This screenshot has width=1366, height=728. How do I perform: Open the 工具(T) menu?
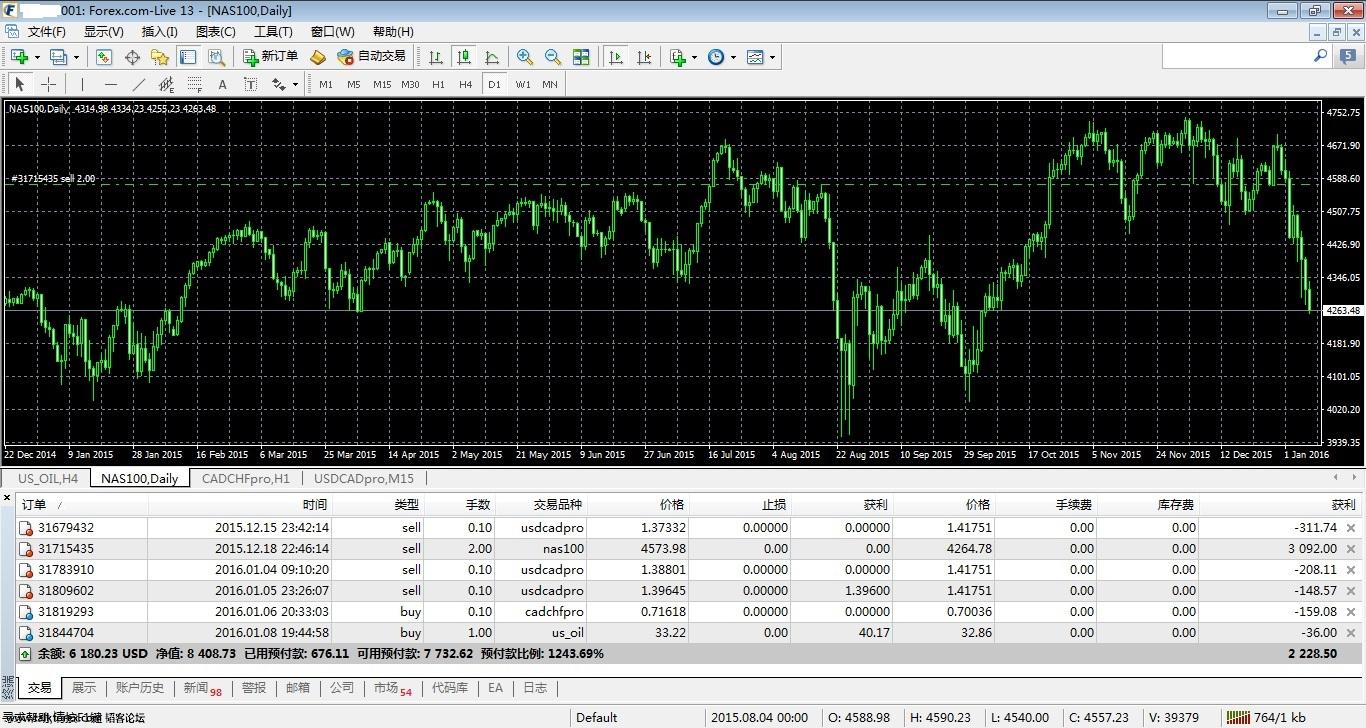pos(273,32)
